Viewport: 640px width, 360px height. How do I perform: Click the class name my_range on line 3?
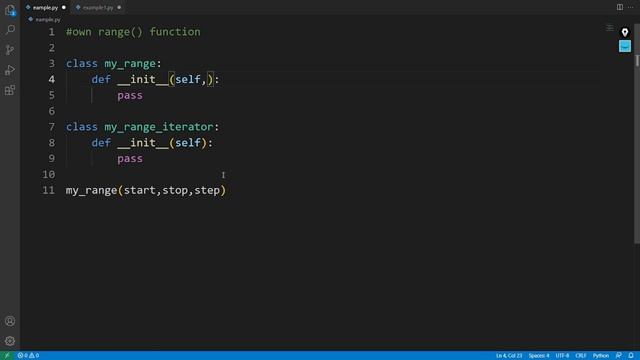click(130, 64)
